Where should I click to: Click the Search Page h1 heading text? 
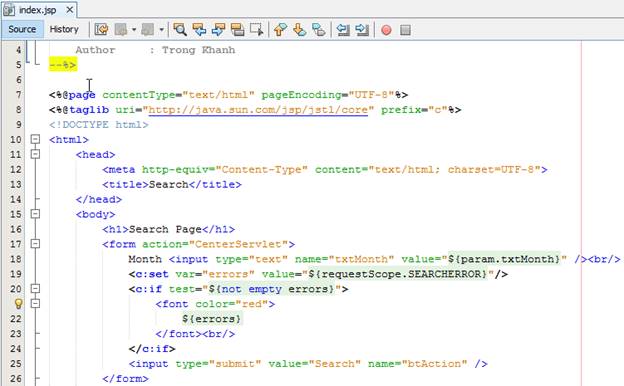coord(165,230)
